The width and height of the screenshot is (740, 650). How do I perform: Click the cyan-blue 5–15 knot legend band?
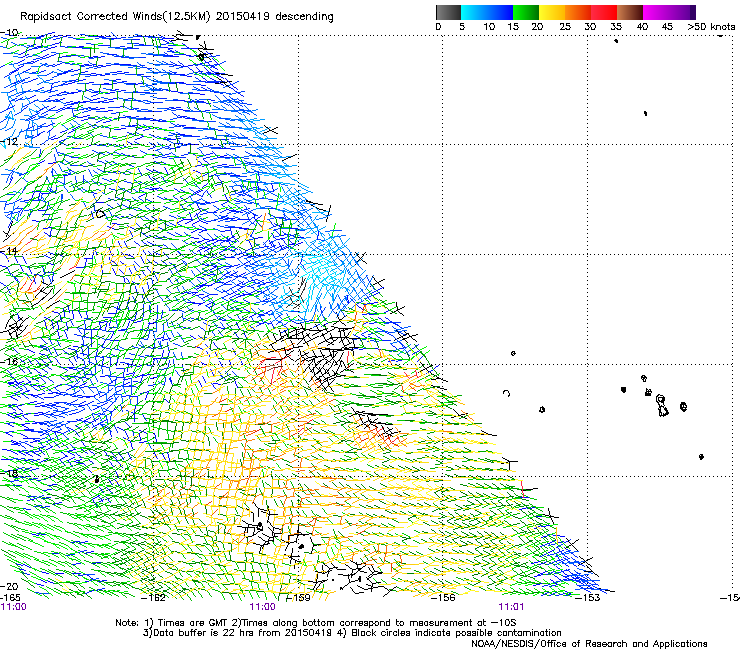click(487, 12)
